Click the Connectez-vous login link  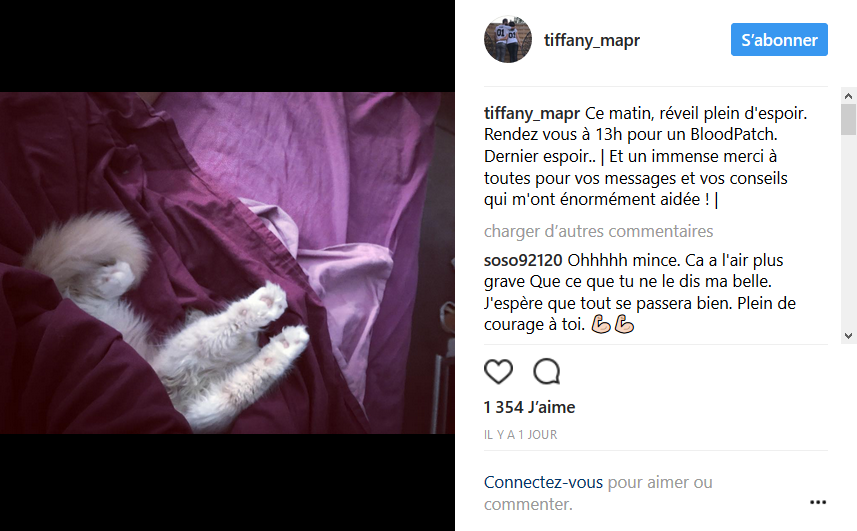[x=543, y=482]
